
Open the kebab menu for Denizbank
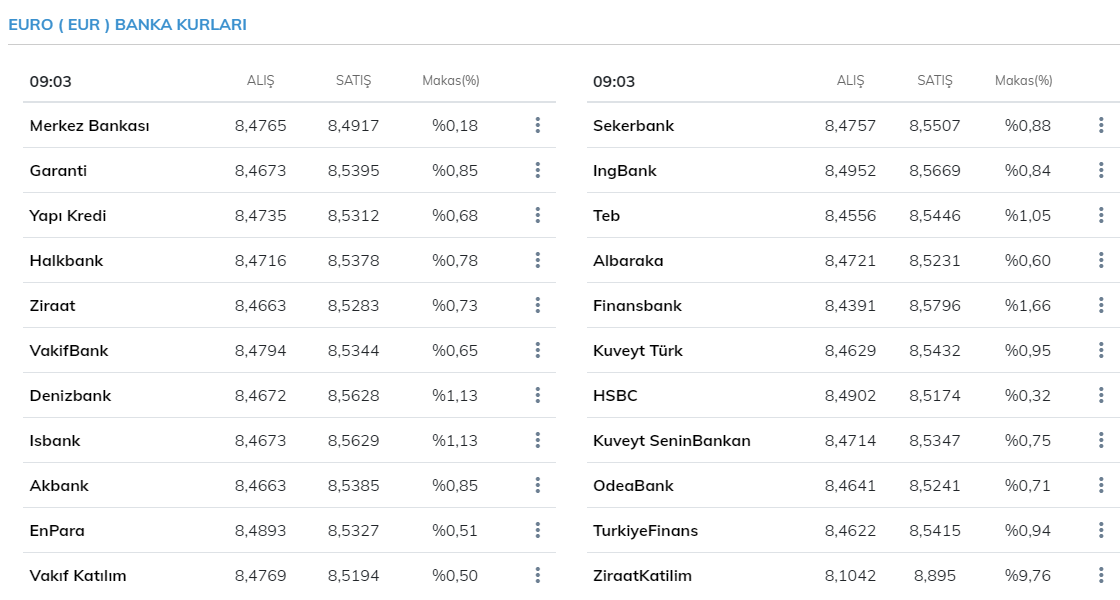click(538, 395)
